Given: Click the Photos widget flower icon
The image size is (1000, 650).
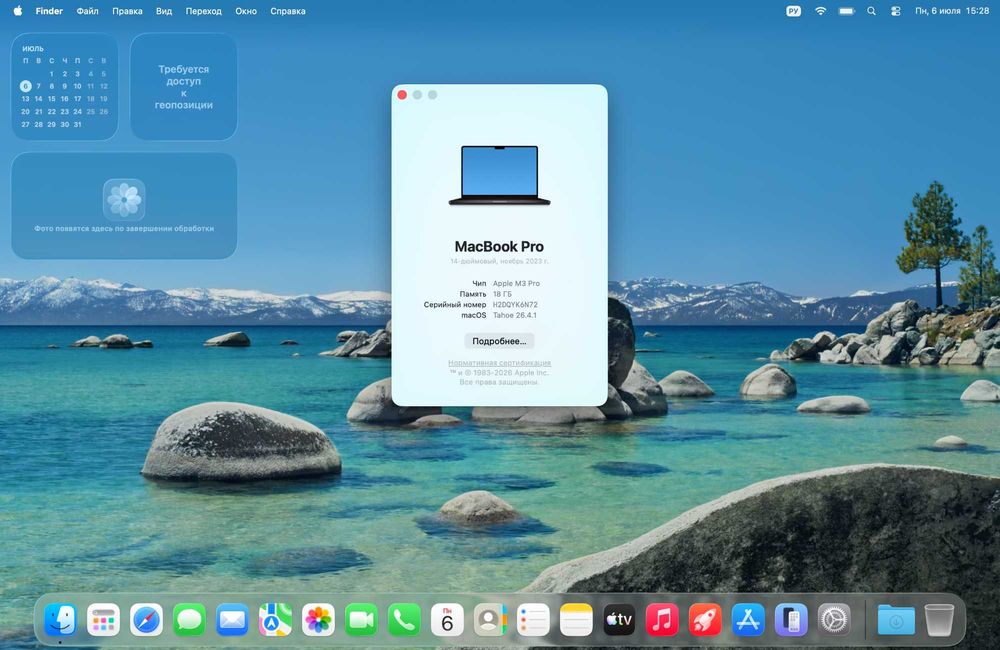Looking at the screenshot, I should [124, 200].
